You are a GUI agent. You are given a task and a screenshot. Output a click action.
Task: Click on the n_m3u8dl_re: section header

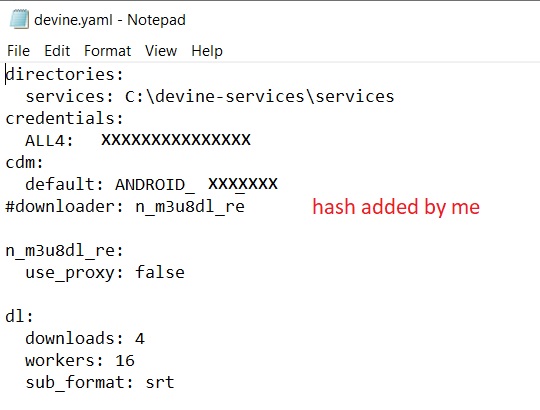[64, 251]
